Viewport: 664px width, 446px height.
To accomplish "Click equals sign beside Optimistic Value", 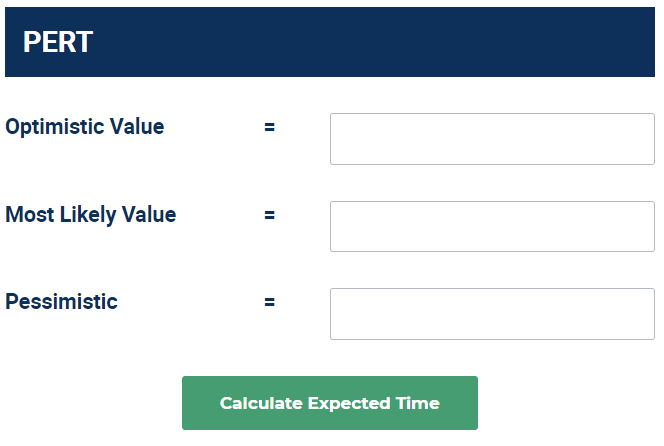I will (269, 127).
